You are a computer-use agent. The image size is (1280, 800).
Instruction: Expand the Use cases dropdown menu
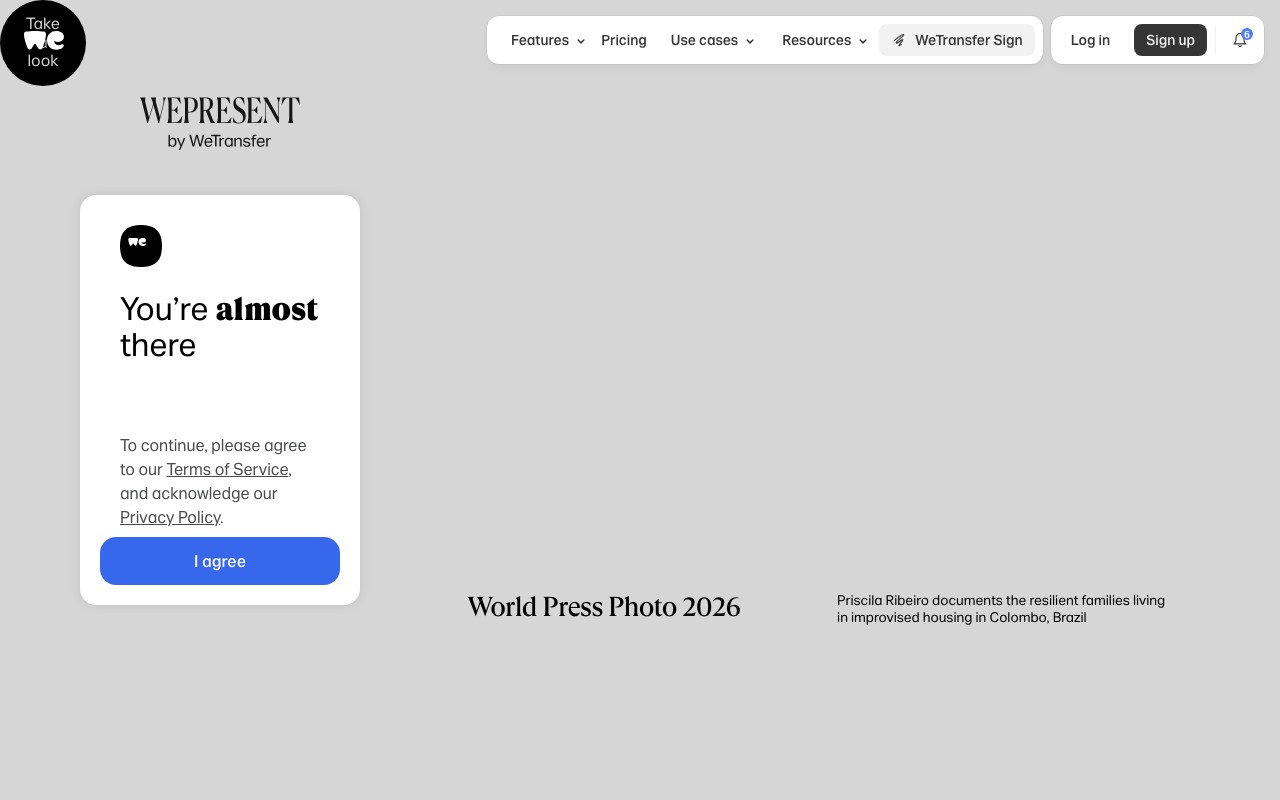coord(713,40)
